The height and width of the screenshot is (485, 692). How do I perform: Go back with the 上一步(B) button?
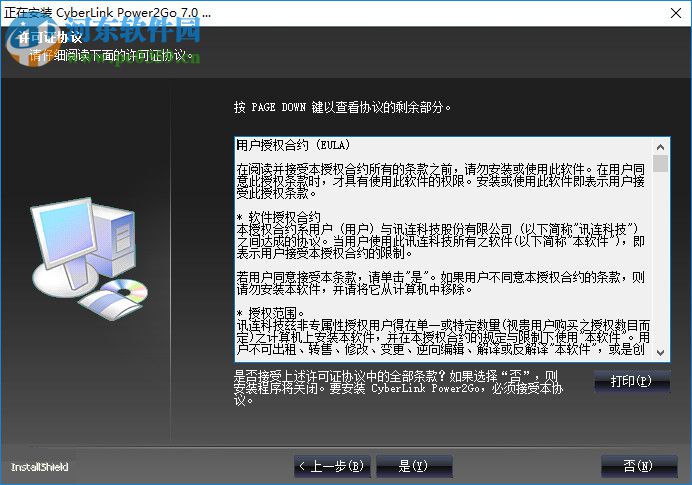pos(332,466)
